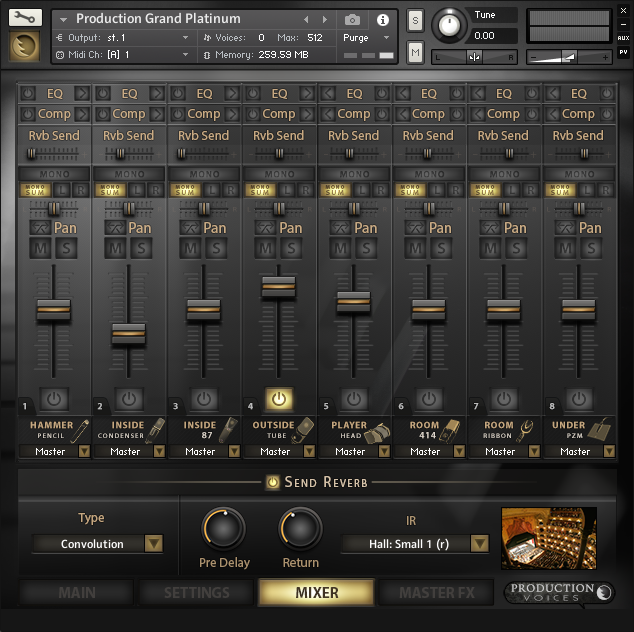Click Rvb Send slider on channel 1
The image size is (634, 632).
point(32,154)
